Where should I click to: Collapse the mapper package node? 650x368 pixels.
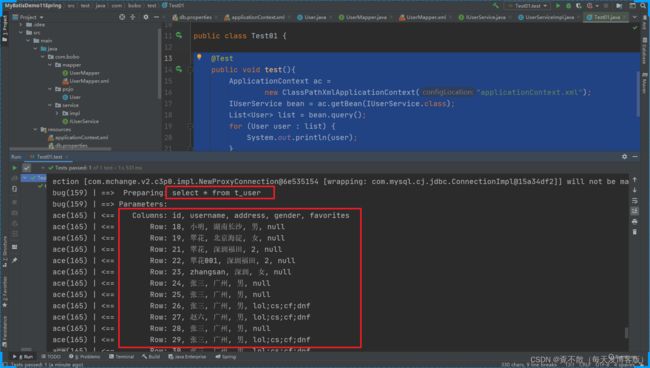[x=50, y=65]
